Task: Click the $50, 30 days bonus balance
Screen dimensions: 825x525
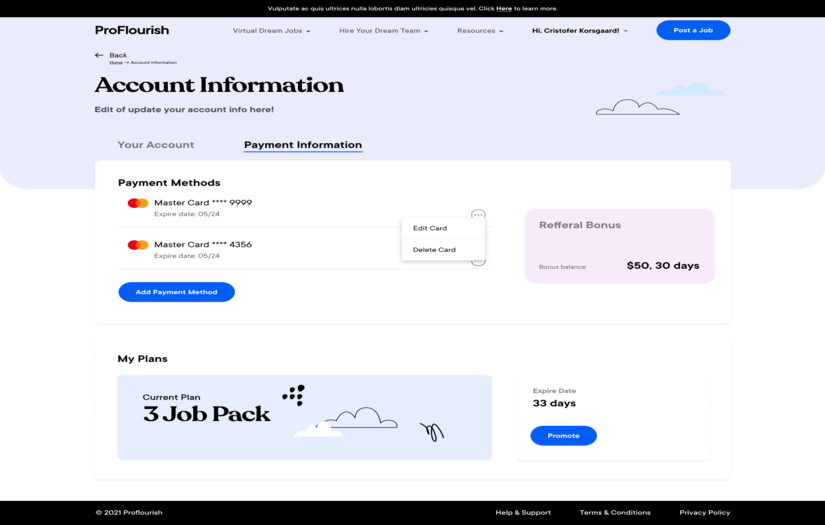Action: (x=663, y=266)
